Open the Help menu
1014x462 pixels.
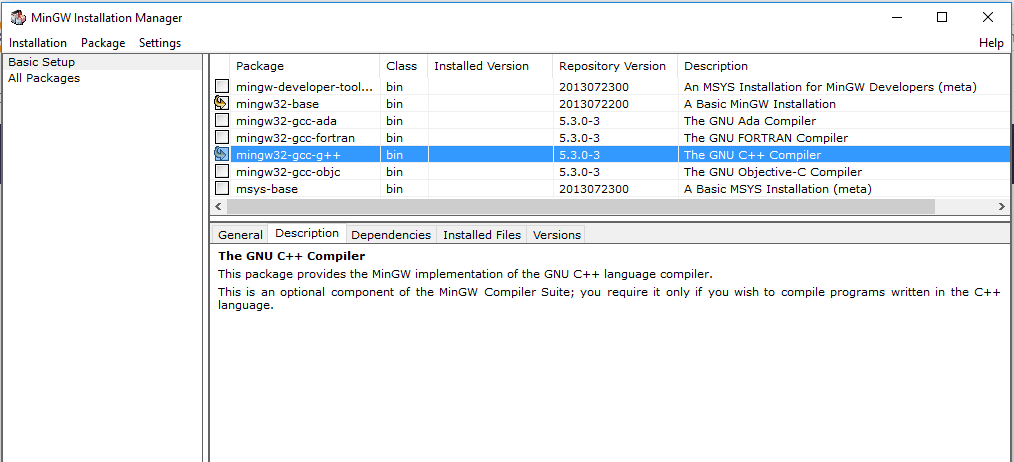pyautogui.click(x=991, y=43)
